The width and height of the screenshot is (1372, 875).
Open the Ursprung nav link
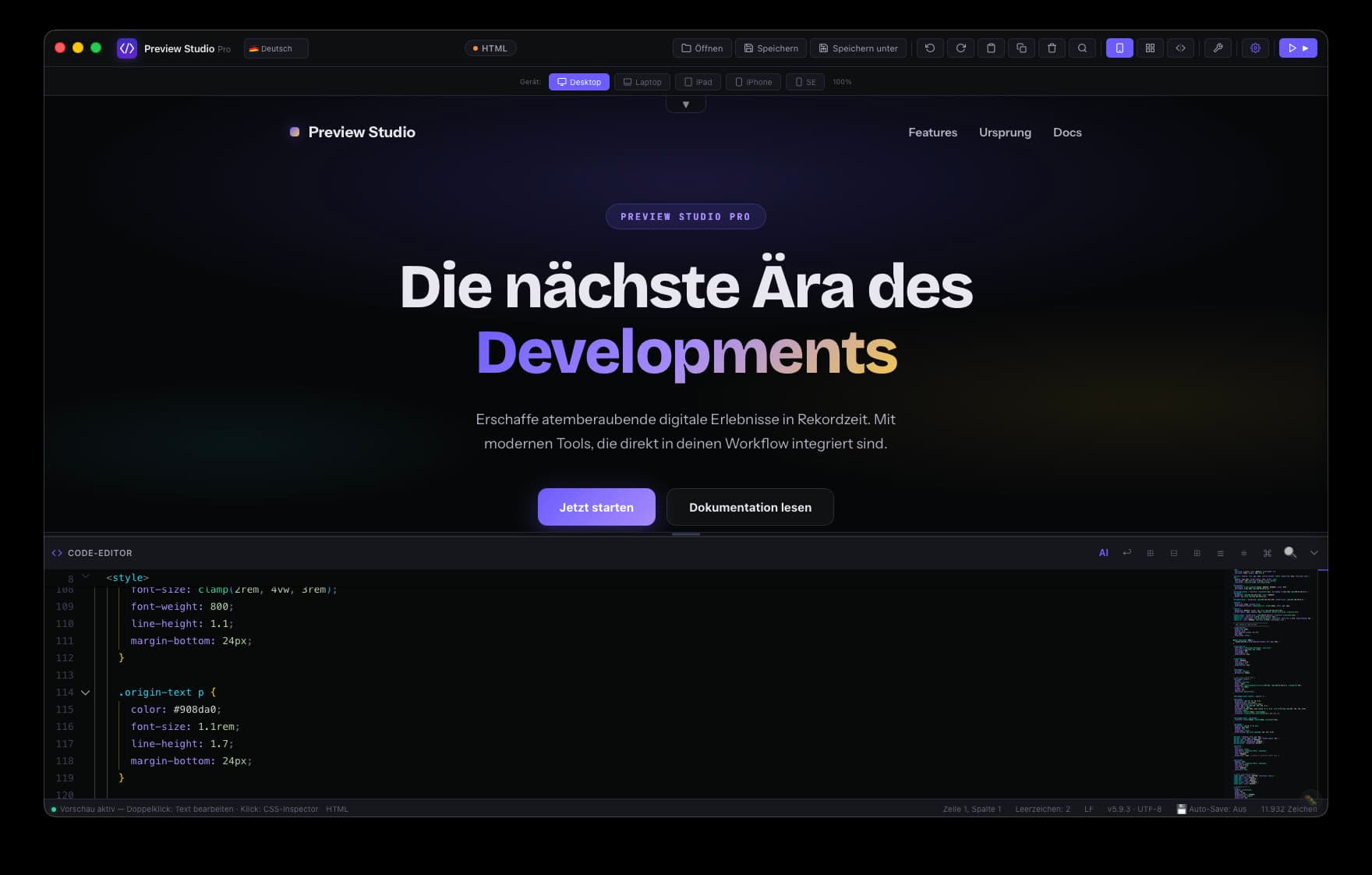(x=1005, y=133)
